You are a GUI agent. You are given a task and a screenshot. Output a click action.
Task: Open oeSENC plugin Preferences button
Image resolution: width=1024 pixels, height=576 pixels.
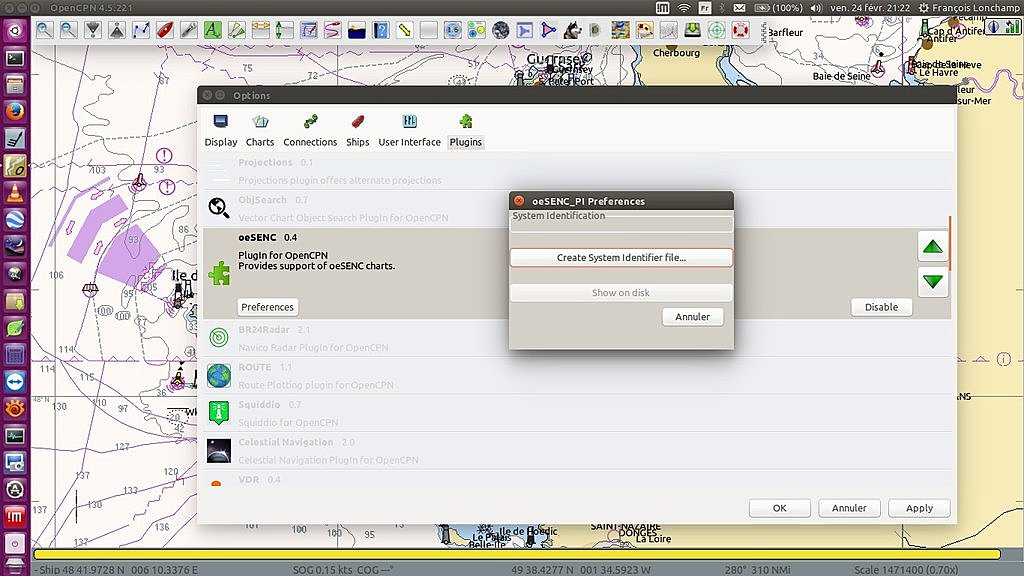tap(268, 307)
